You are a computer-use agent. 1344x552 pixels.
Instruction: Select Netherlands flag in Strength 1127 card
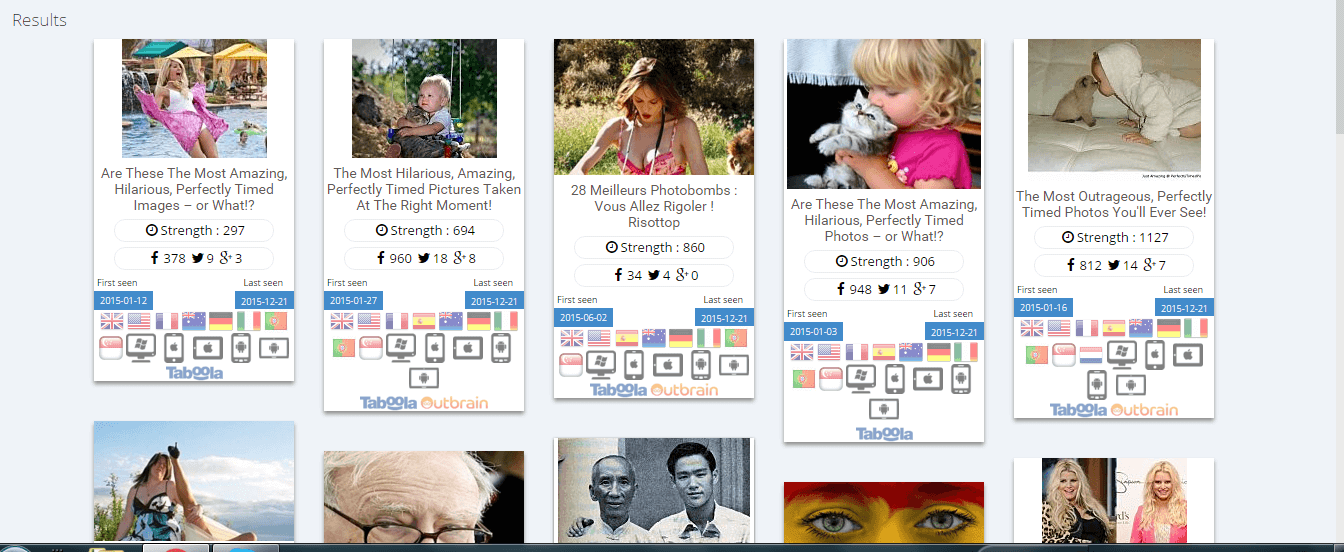1091,355
